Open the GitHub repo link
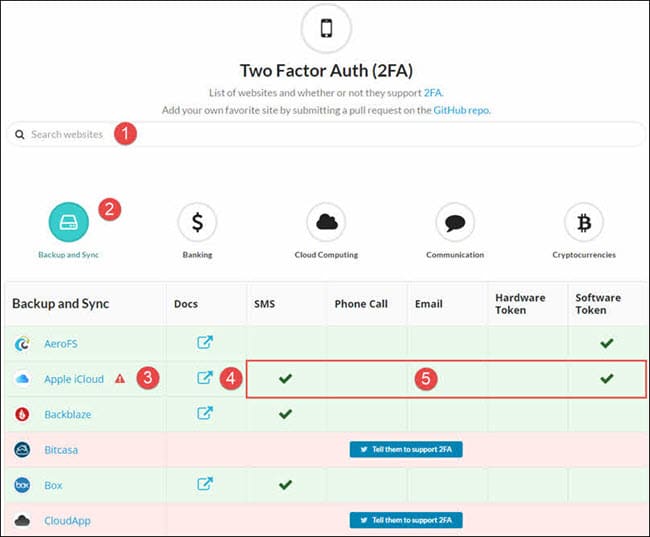Viewport: 650px width, 537px height. [461, 110]
